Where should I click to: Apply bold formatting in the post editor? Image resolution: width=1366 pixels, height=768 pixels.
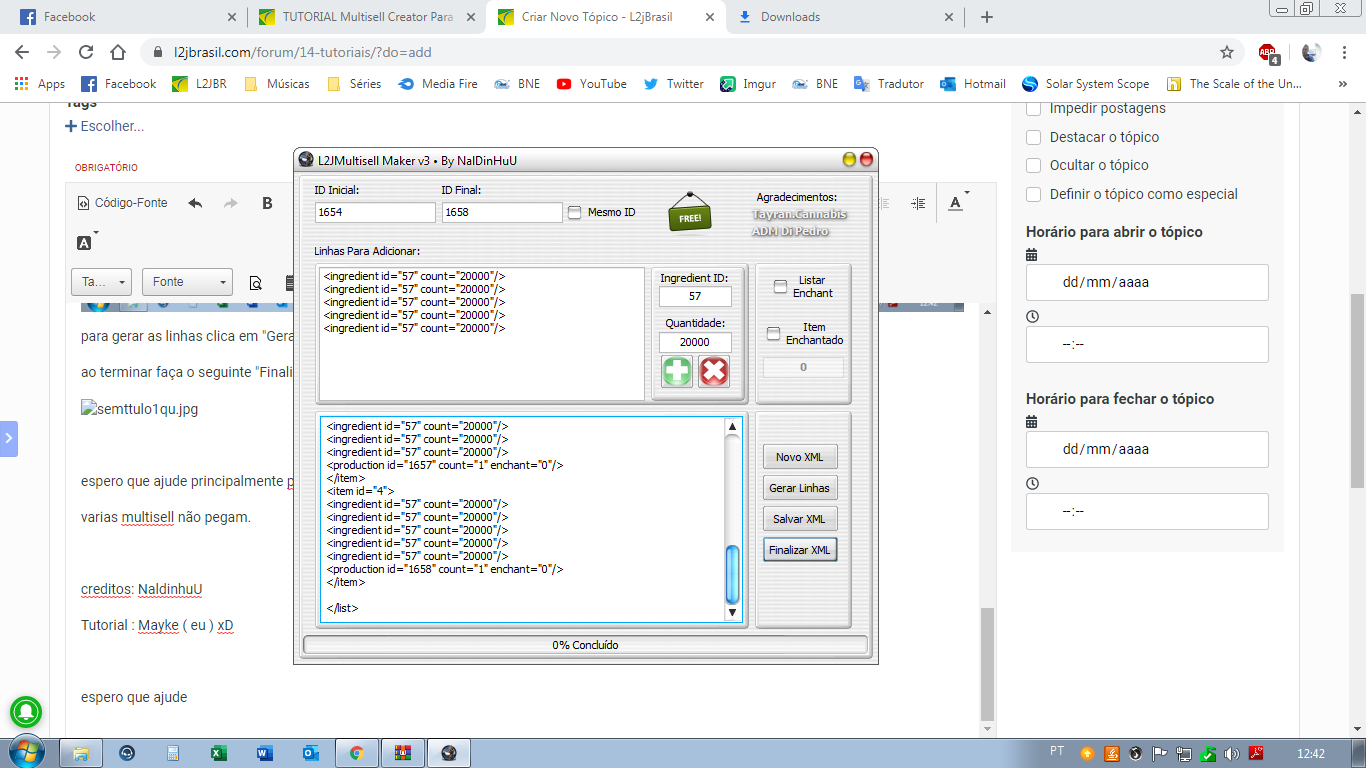(x=265, y=202)
